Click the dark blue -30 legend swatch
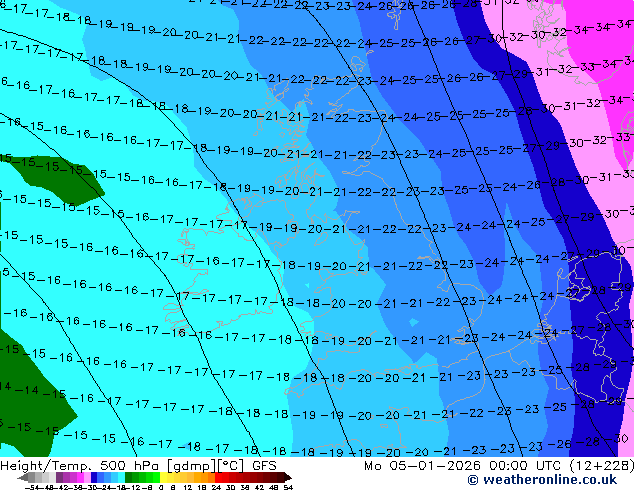This screenshot has height=490, width=634. [94, 477]
